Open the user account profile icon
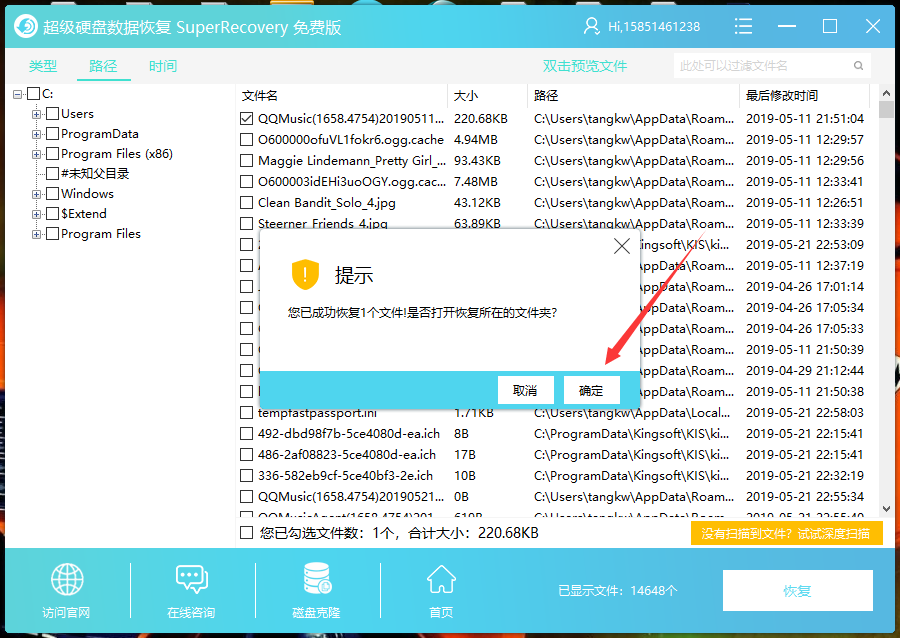 click(591, 26)
